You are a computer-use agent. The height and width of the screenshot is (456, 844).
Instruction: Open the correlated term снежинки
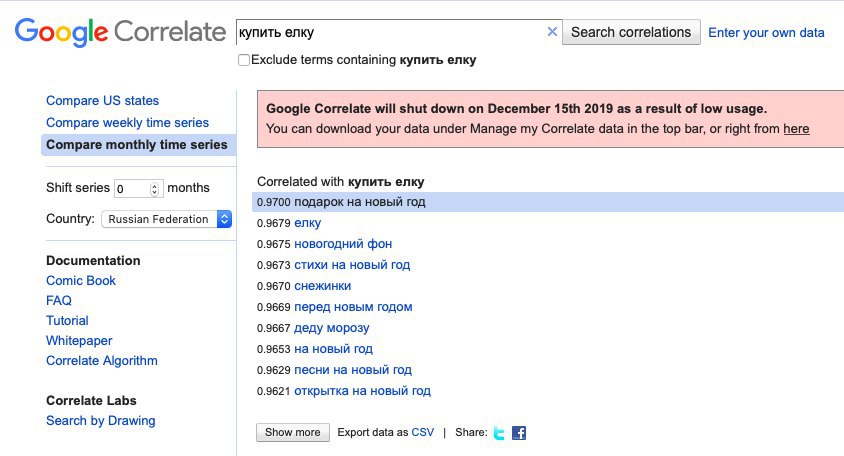(x=322, y=286)
